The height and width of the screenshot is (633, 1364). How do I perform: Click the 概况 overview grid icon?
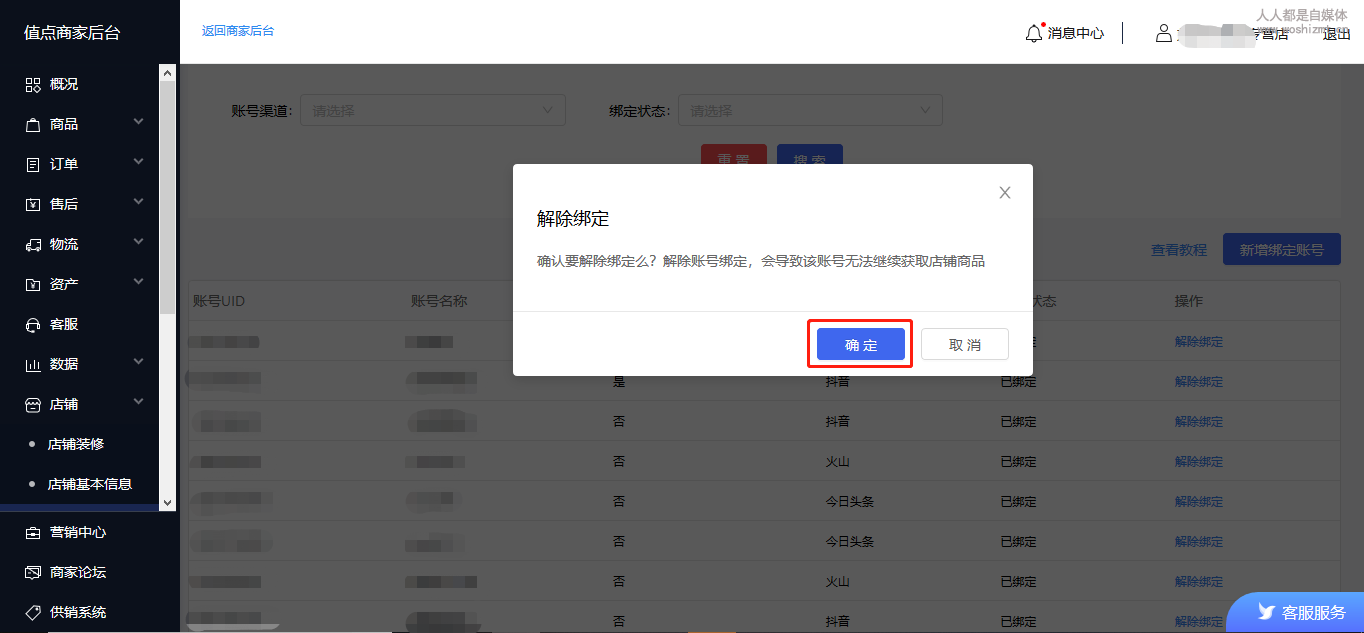33,84
